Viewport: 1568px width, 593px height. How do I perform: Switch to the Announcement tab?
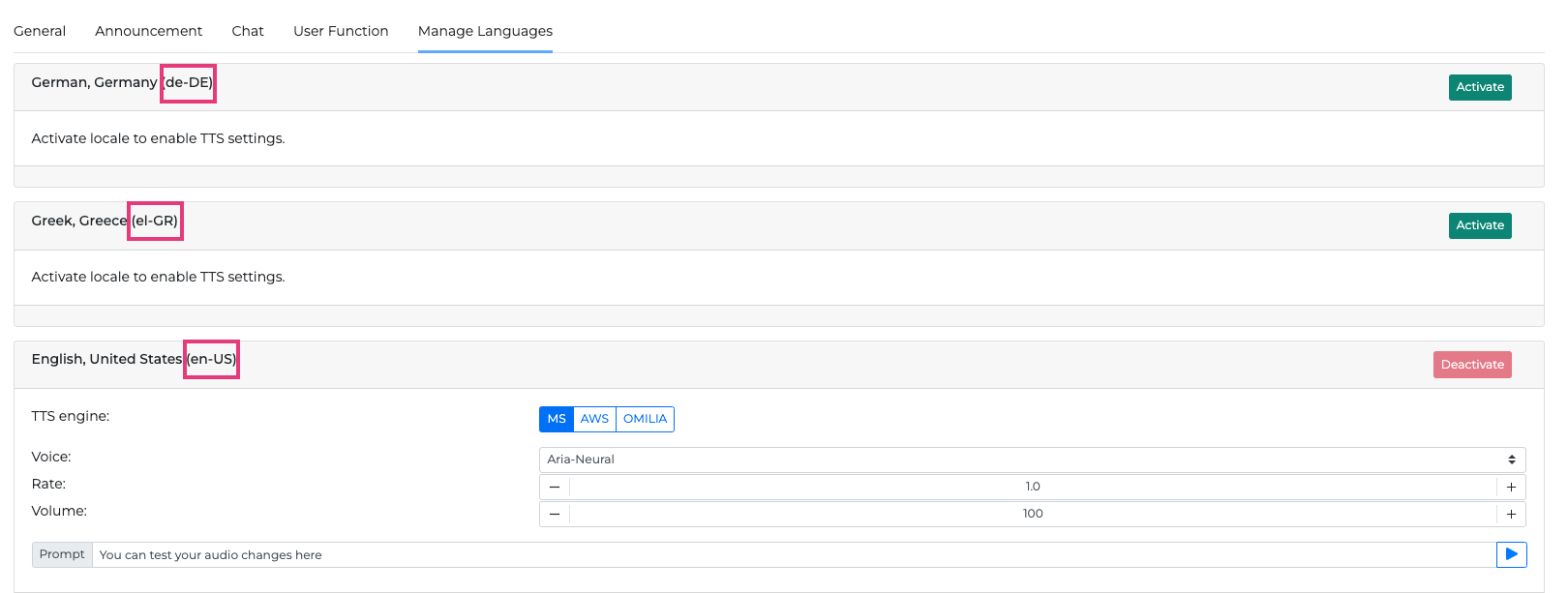pos(149,31)
